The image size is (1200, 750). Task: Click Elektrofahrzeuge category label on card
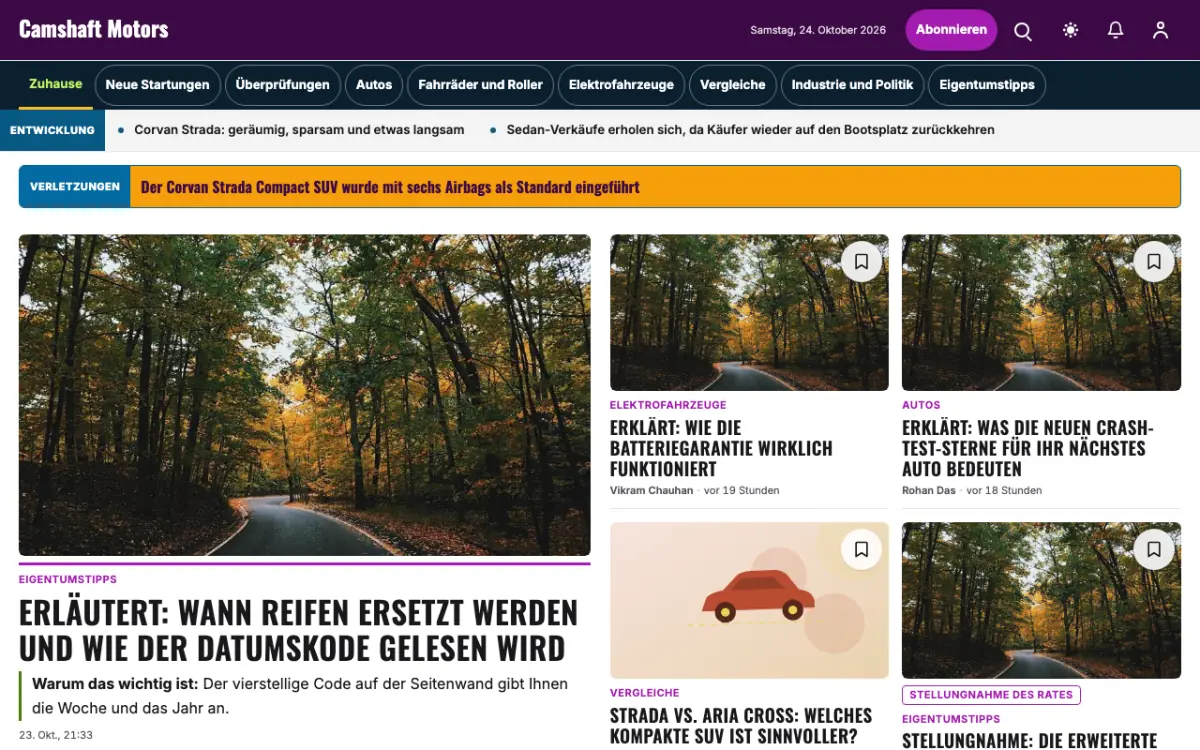[668, 405]
